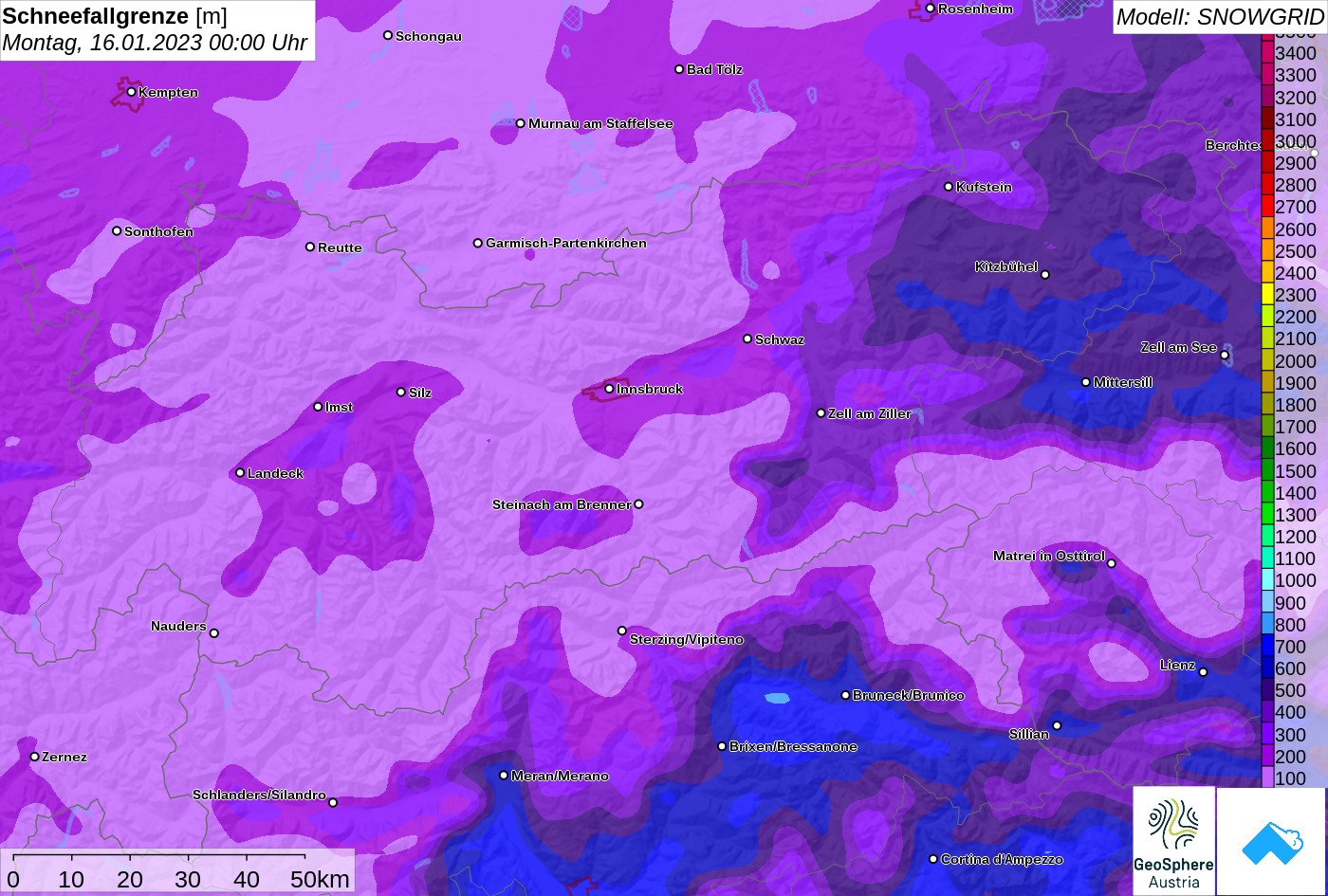Viewport: 1328px width, 896px height.
Task: Click the Schwaz marker dot
Action: tap(747, 338)
